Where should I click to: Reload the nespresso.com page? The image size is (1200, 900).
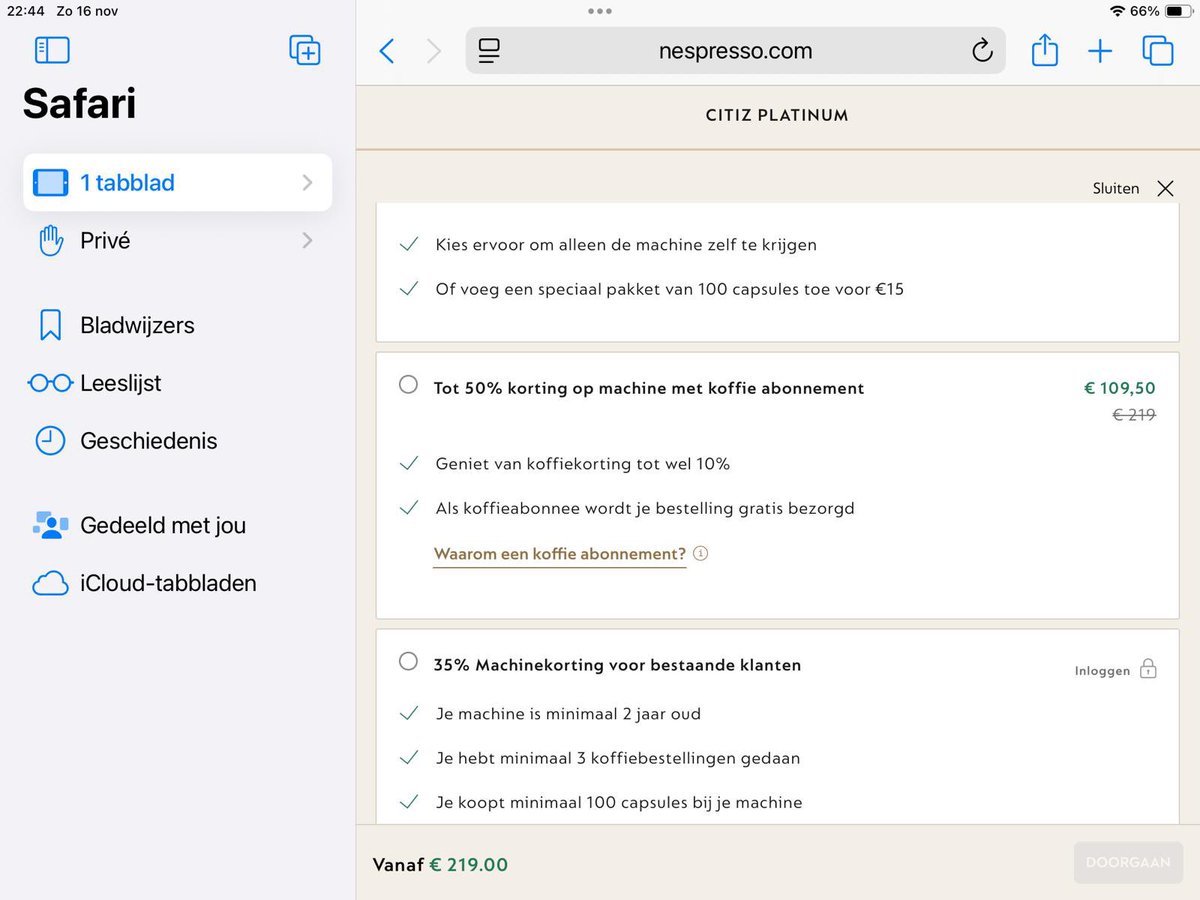[982, 51]
